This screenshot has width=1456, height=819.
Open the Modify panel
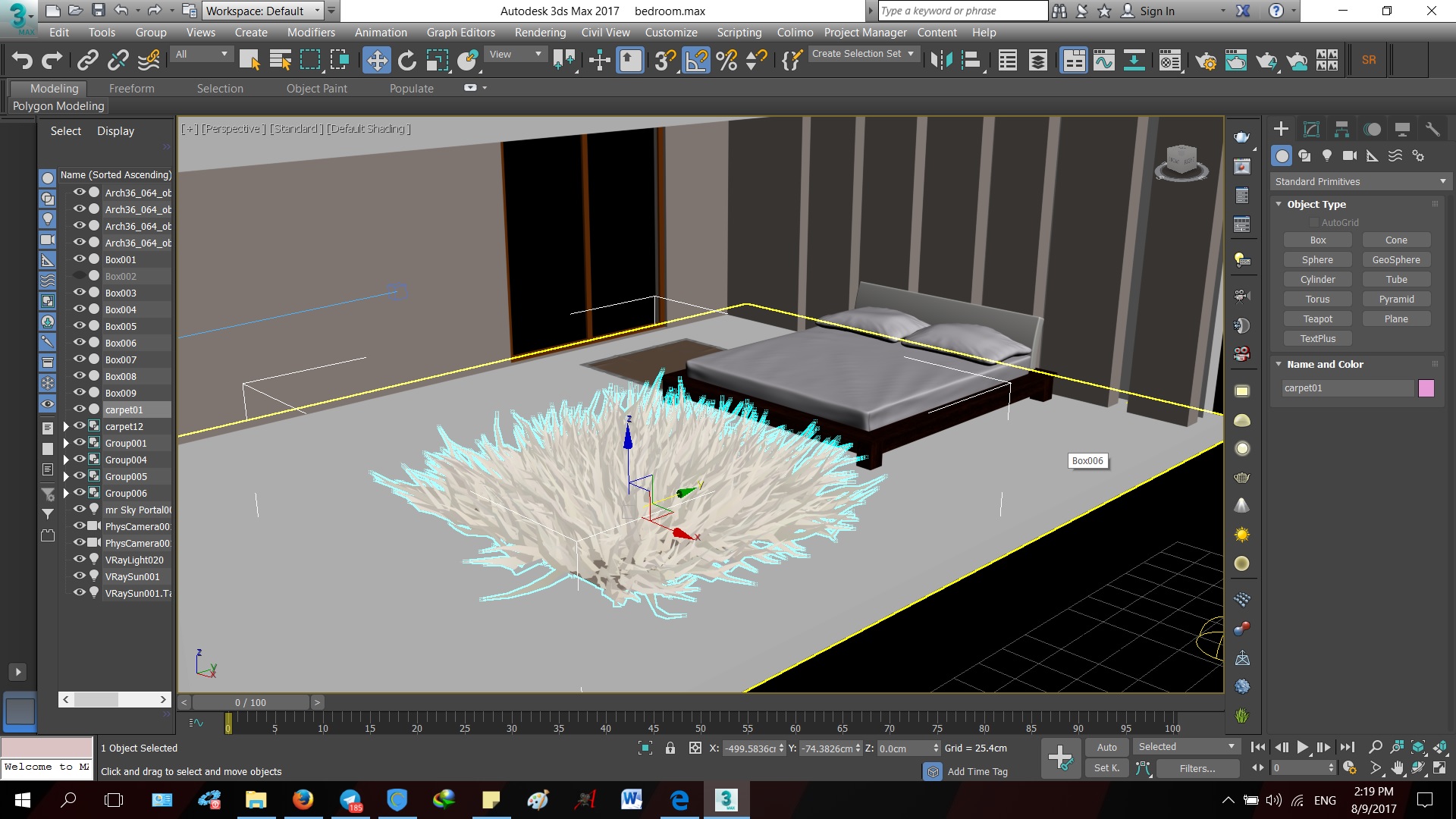coord(1310,128)
